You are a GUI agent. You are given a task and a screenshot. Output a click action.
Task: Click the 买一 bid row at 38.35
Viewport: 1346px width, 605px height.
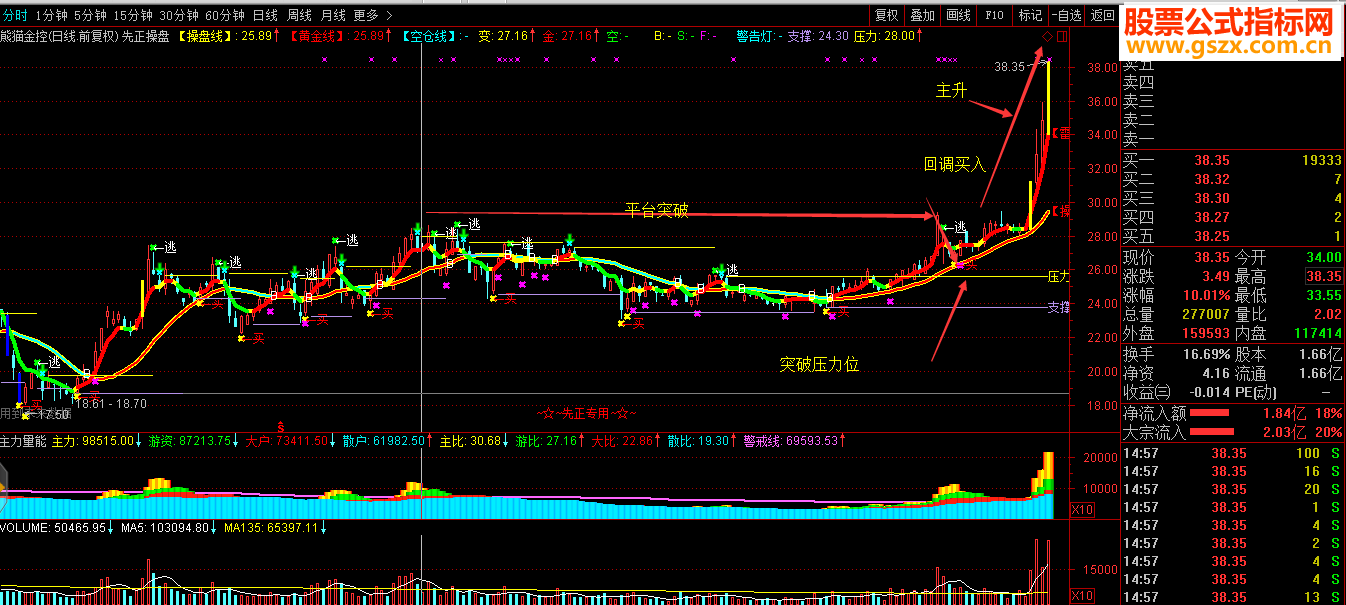[x=1232, y=160]
